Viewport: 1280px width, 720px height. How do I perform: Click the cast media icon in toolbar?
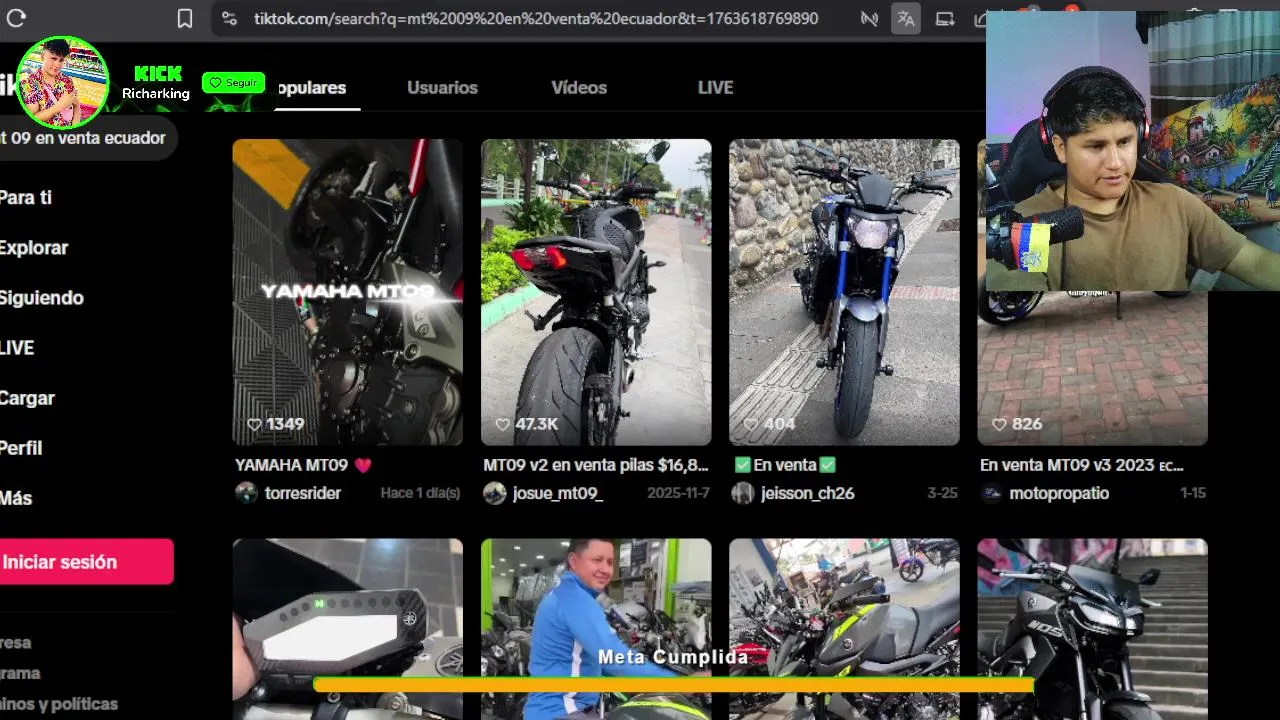(x=944, y=18)
